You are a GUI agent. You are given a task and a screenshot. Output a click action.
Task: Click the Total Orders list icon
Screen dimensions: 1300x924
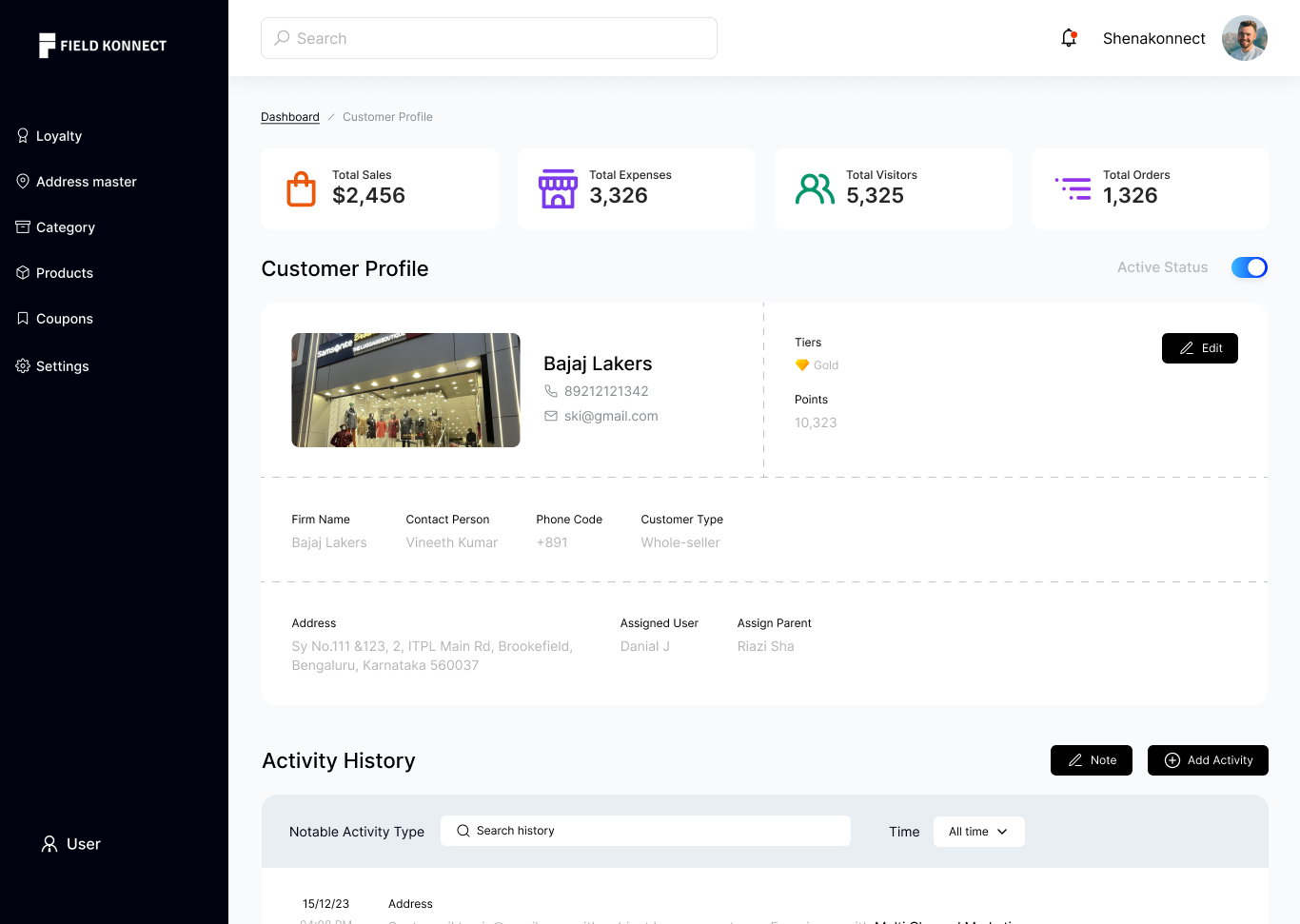coord(1073,188)
